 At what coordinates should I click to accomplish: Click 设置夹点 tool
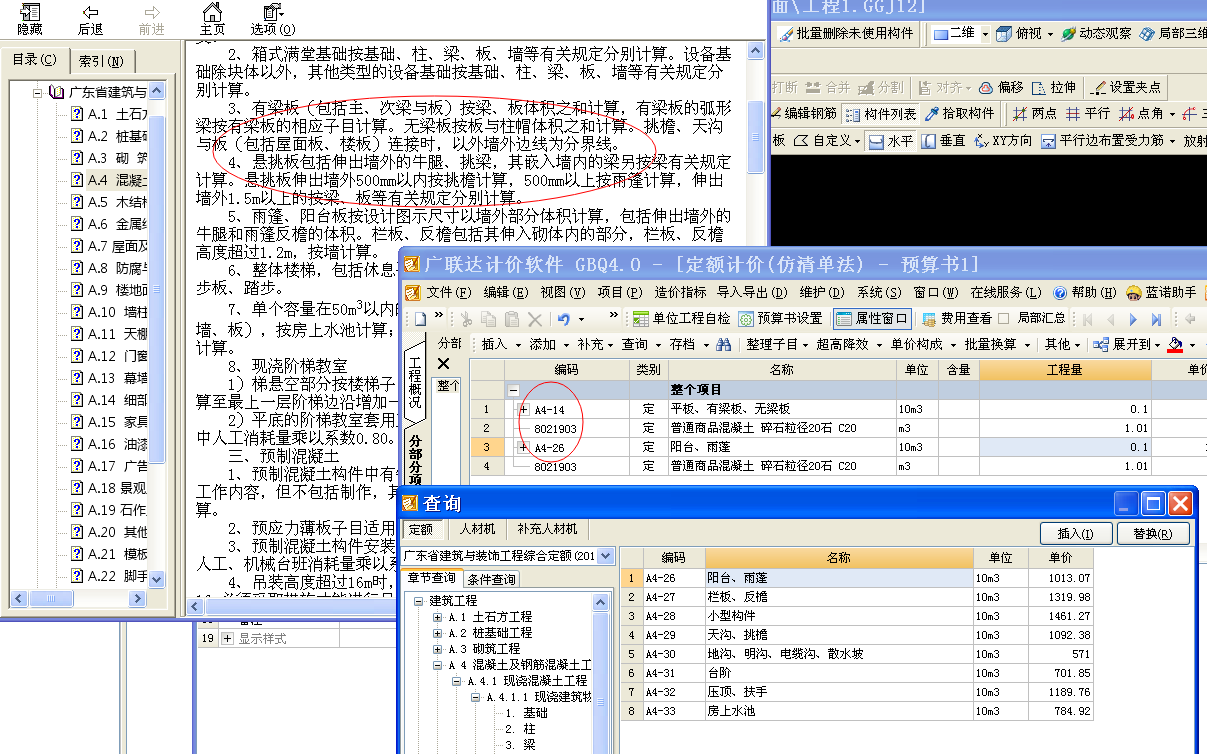click(x=1126, y=87)
